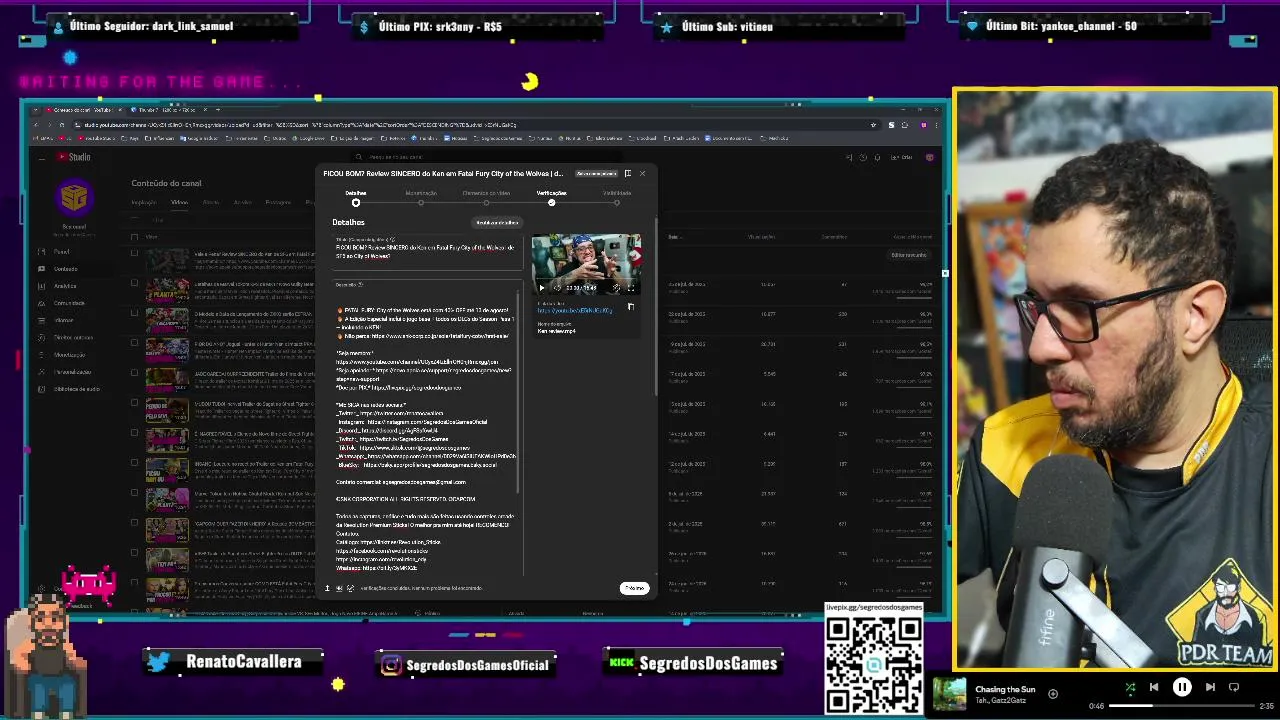Click the Data column header
Screen dimensions: 1280x720
[x=673, y=237]
